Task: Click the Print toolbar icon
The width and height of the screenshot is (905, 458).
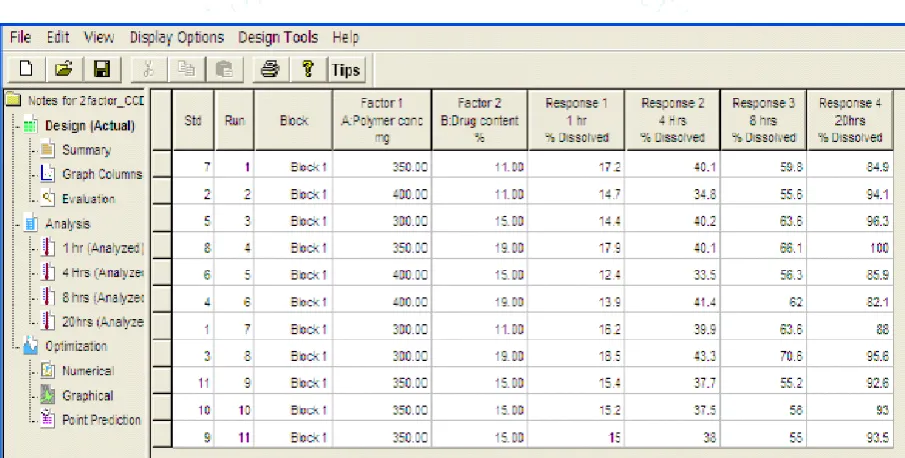Action: pos(270,70)
